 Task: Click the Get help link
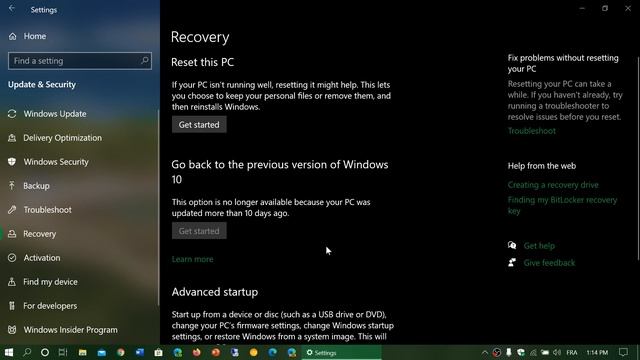tap(539, 246)
